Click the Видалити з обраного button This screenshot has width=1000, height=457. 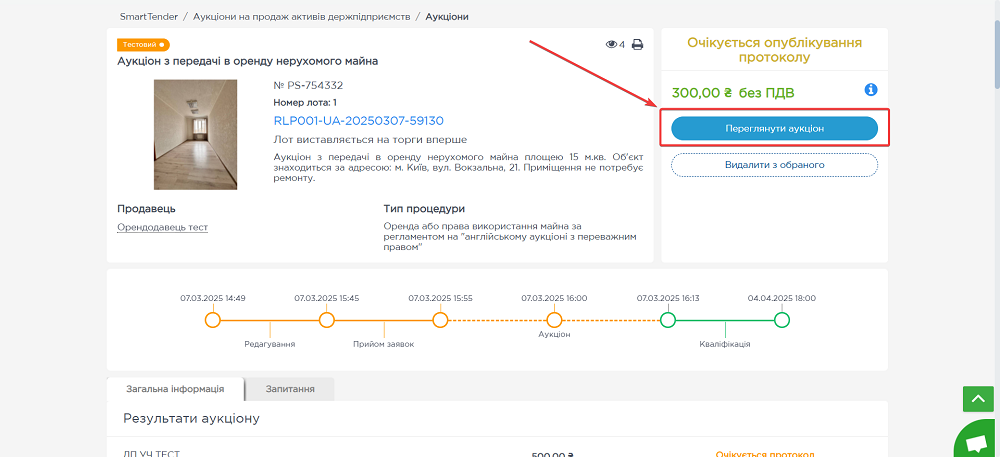pos(774,164)
